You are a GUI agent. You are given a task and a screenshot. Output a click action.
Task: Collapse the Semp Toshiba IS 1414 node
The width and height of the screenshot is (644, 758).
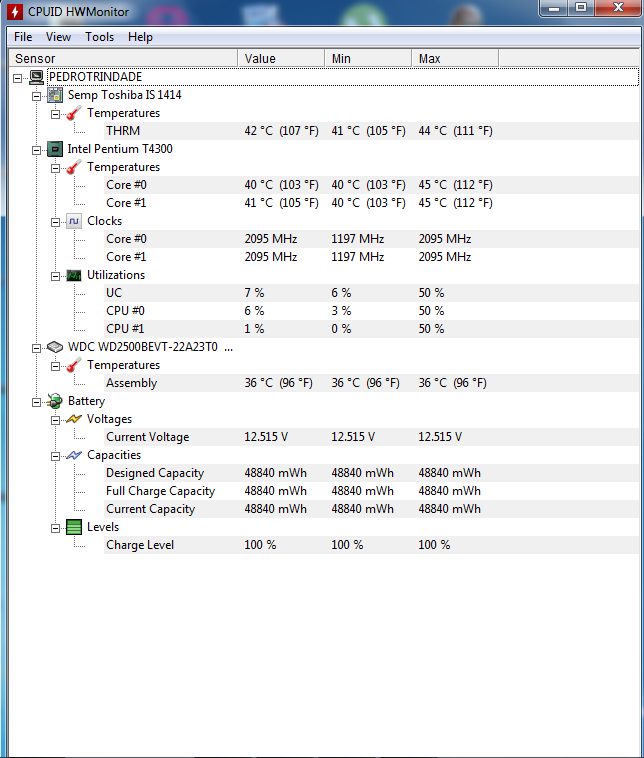click(36, 96)
